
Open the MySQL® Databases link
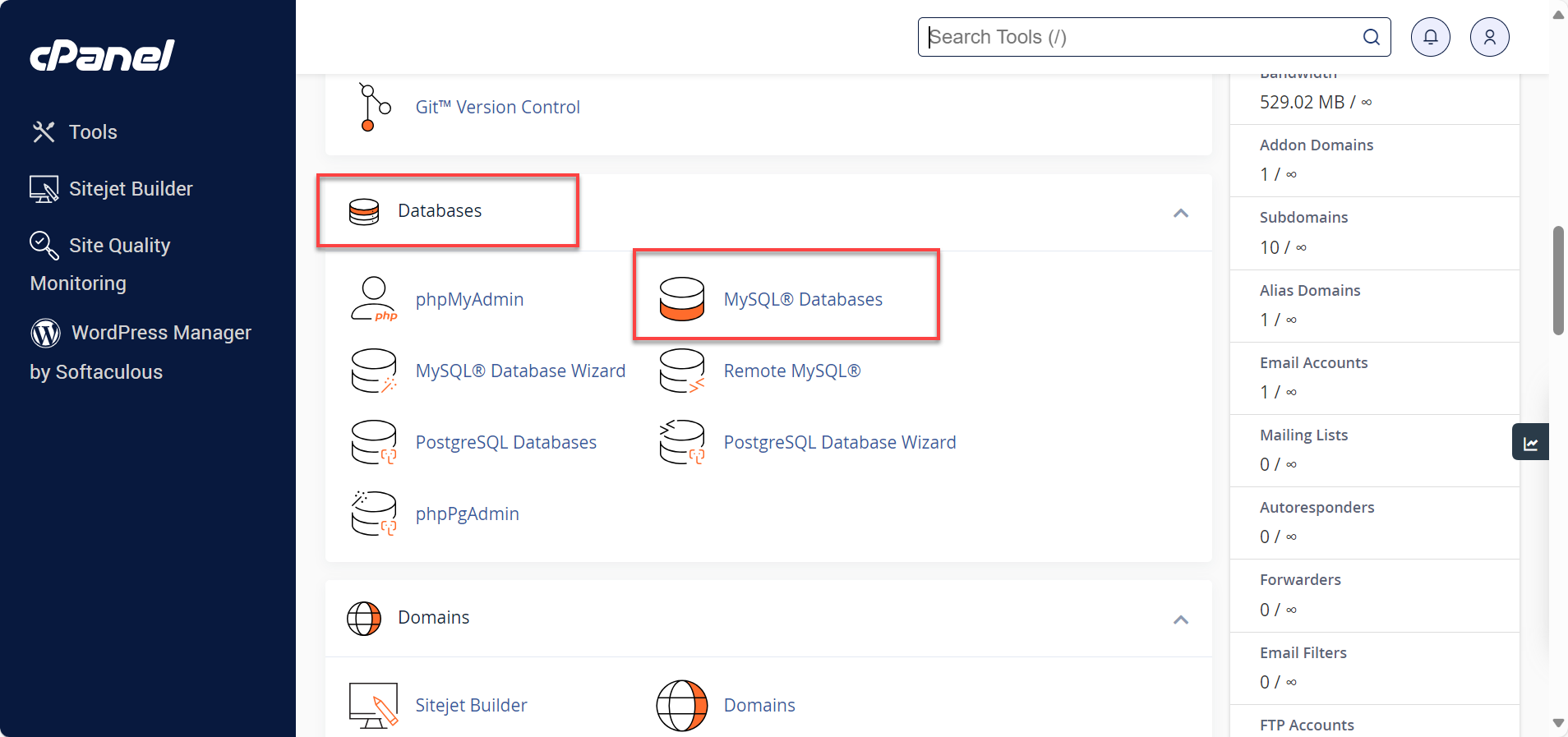[803, 299]
